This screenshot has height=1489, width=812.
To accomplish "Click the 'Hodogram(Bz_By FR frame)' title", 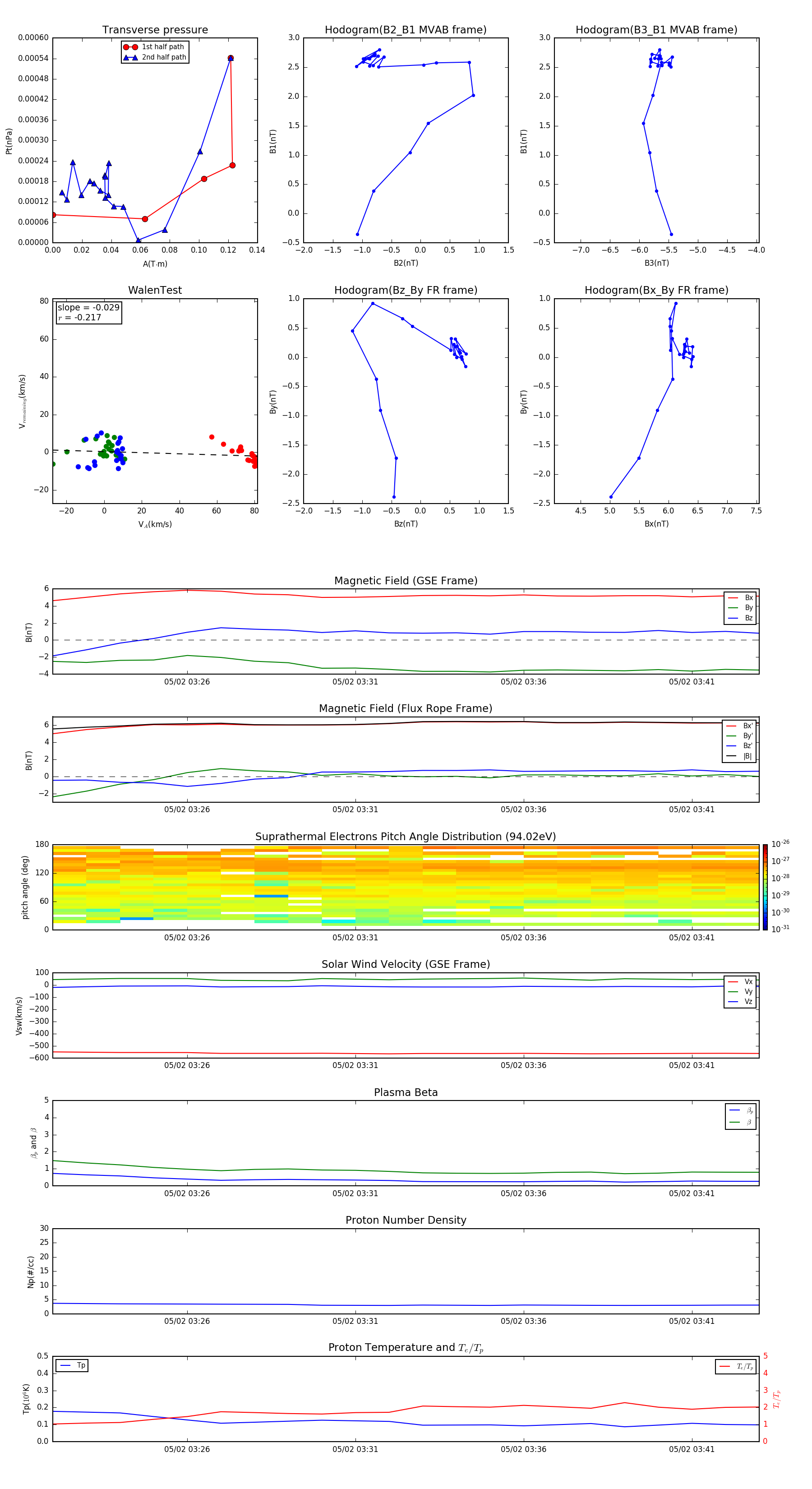I will 406,290.
